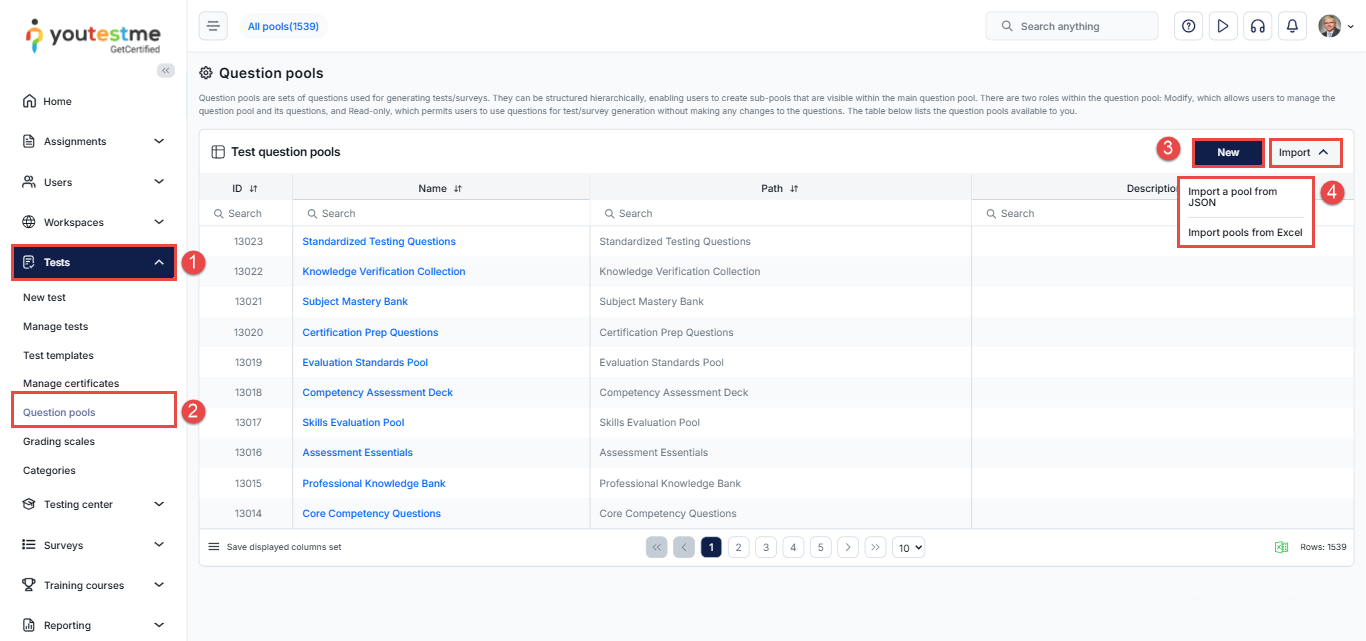
Task: Open the rows per page dropdown
Action: pyautogui.click(x=908, y=547)
